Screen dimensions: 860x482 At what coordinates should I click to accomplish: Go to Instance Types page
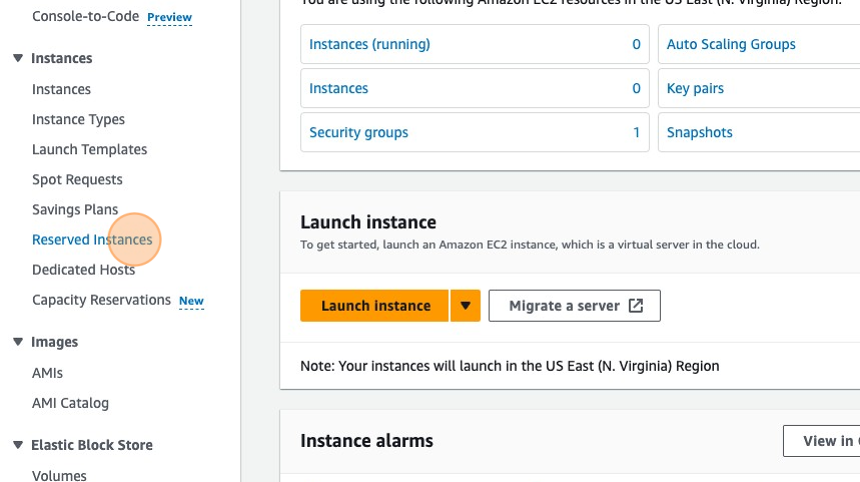coord(78,120)
